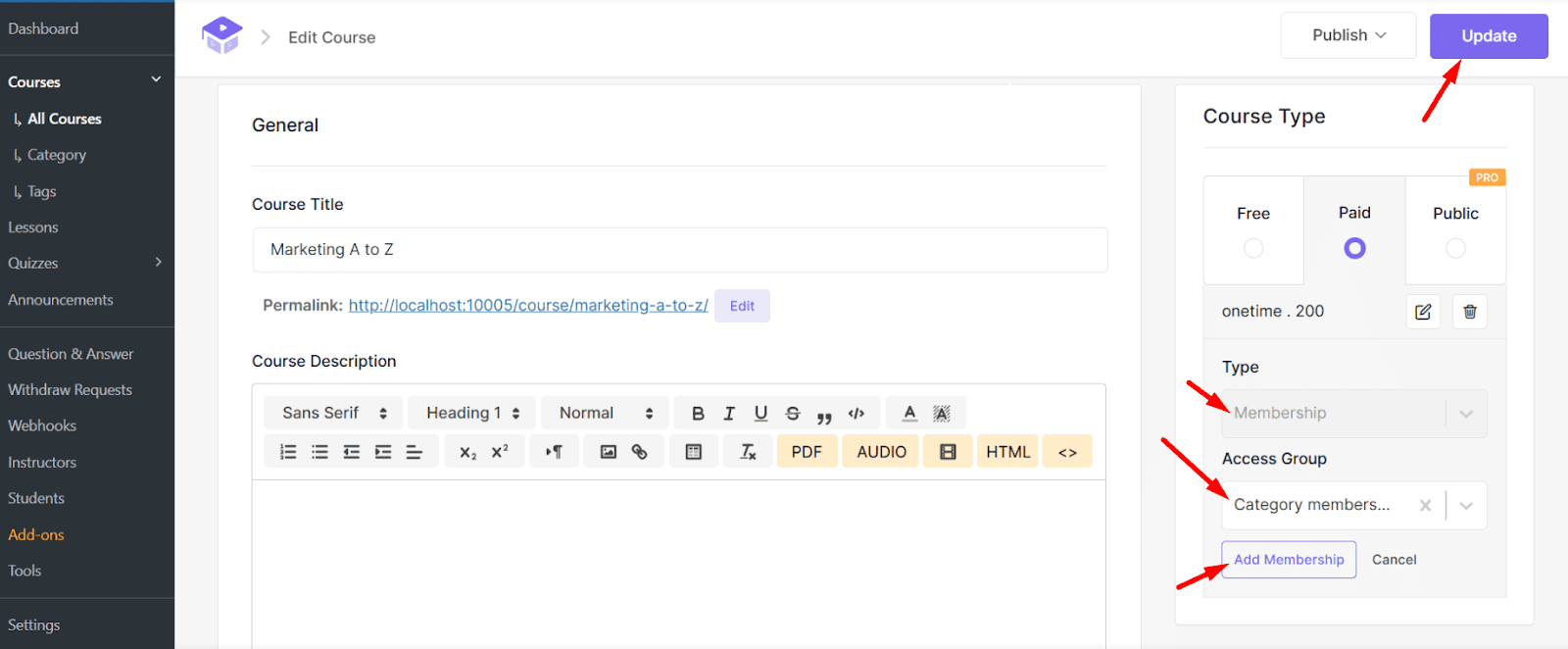The height and width of the screenshot is (649, 1568).
Task: Insert a numbered list in editor
Action: click(x=288, y=452)
